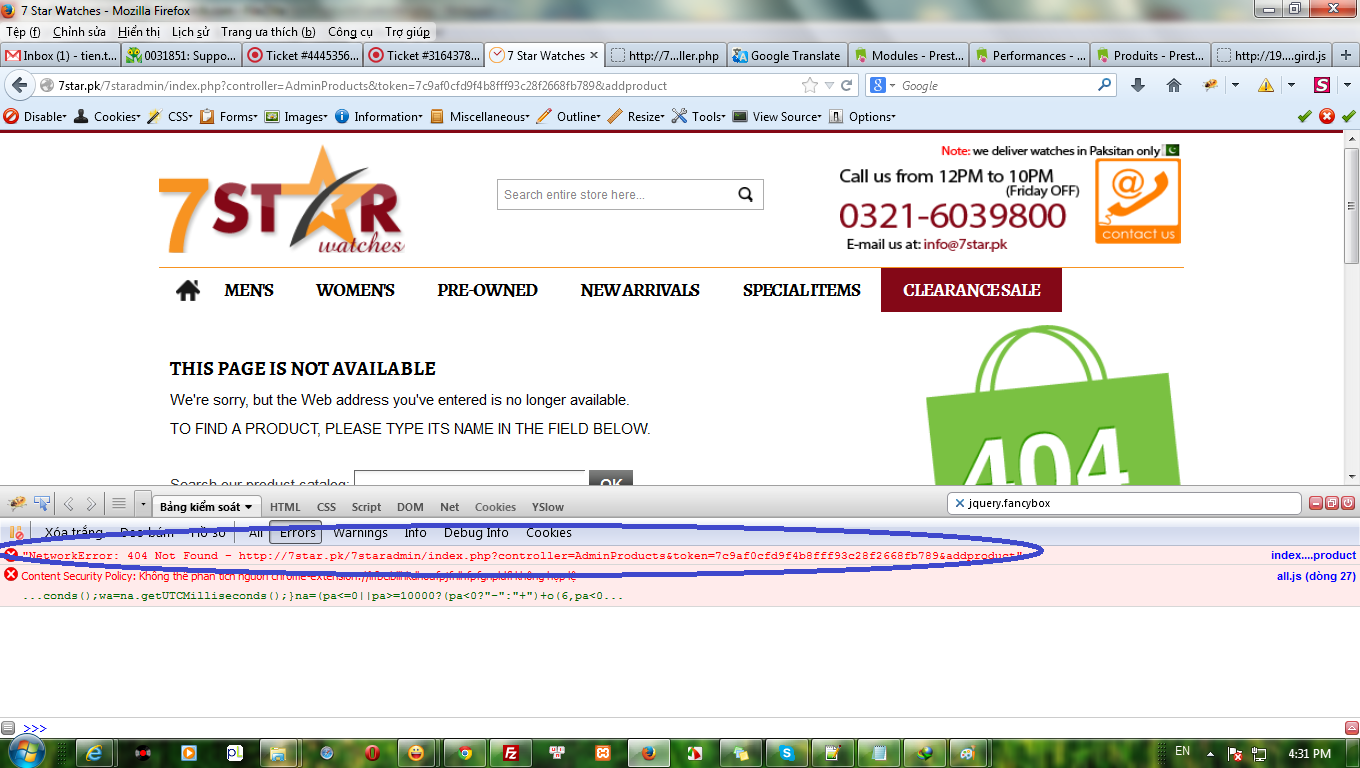Expand the Outline dropdown
Viewport: 1360px width, 768px height.
tap(570, 117)
